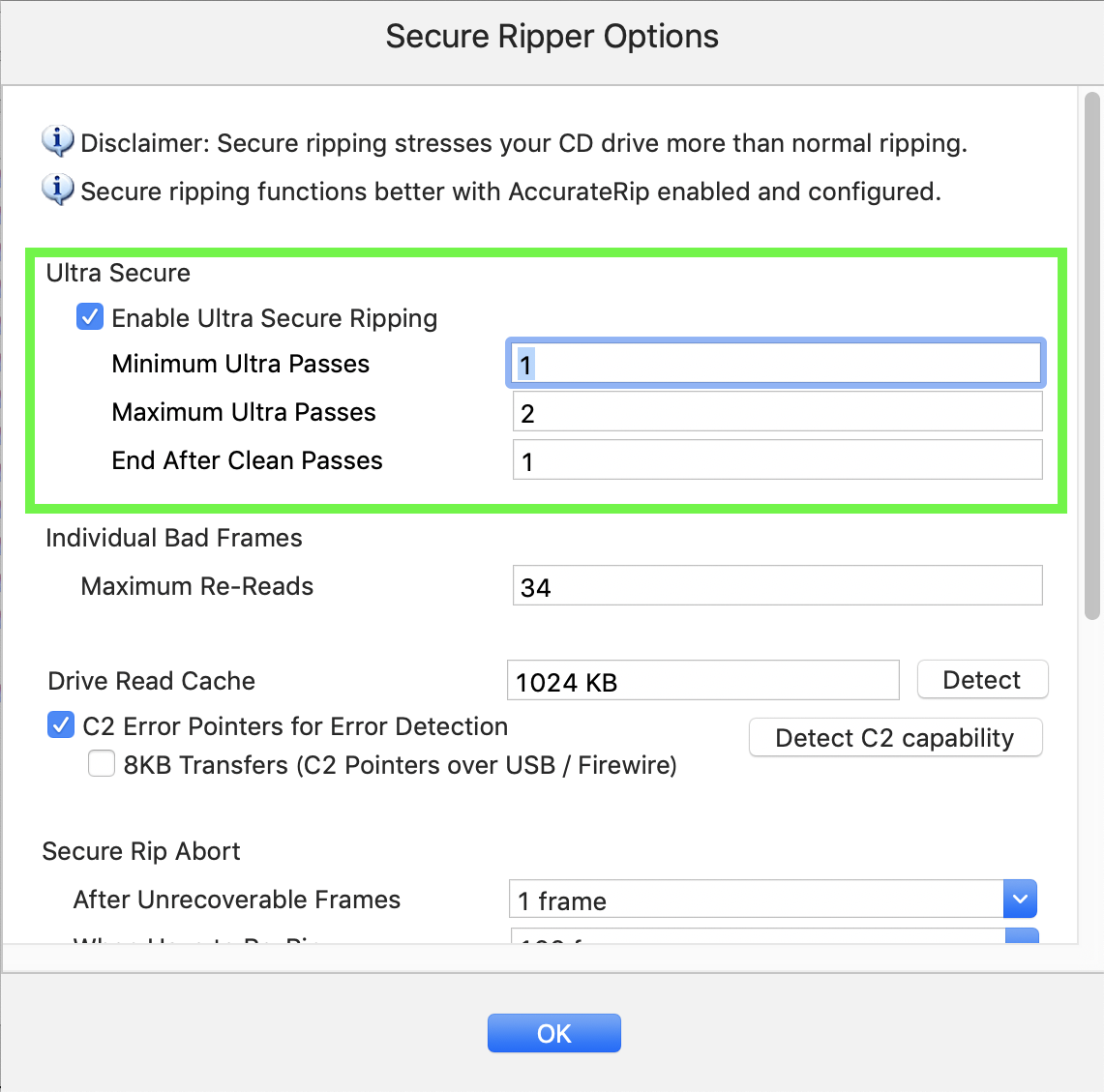Click the info icon beside the Disclaimer text
Viewport: 1104px width, 1092px height.
click(58, 141)
